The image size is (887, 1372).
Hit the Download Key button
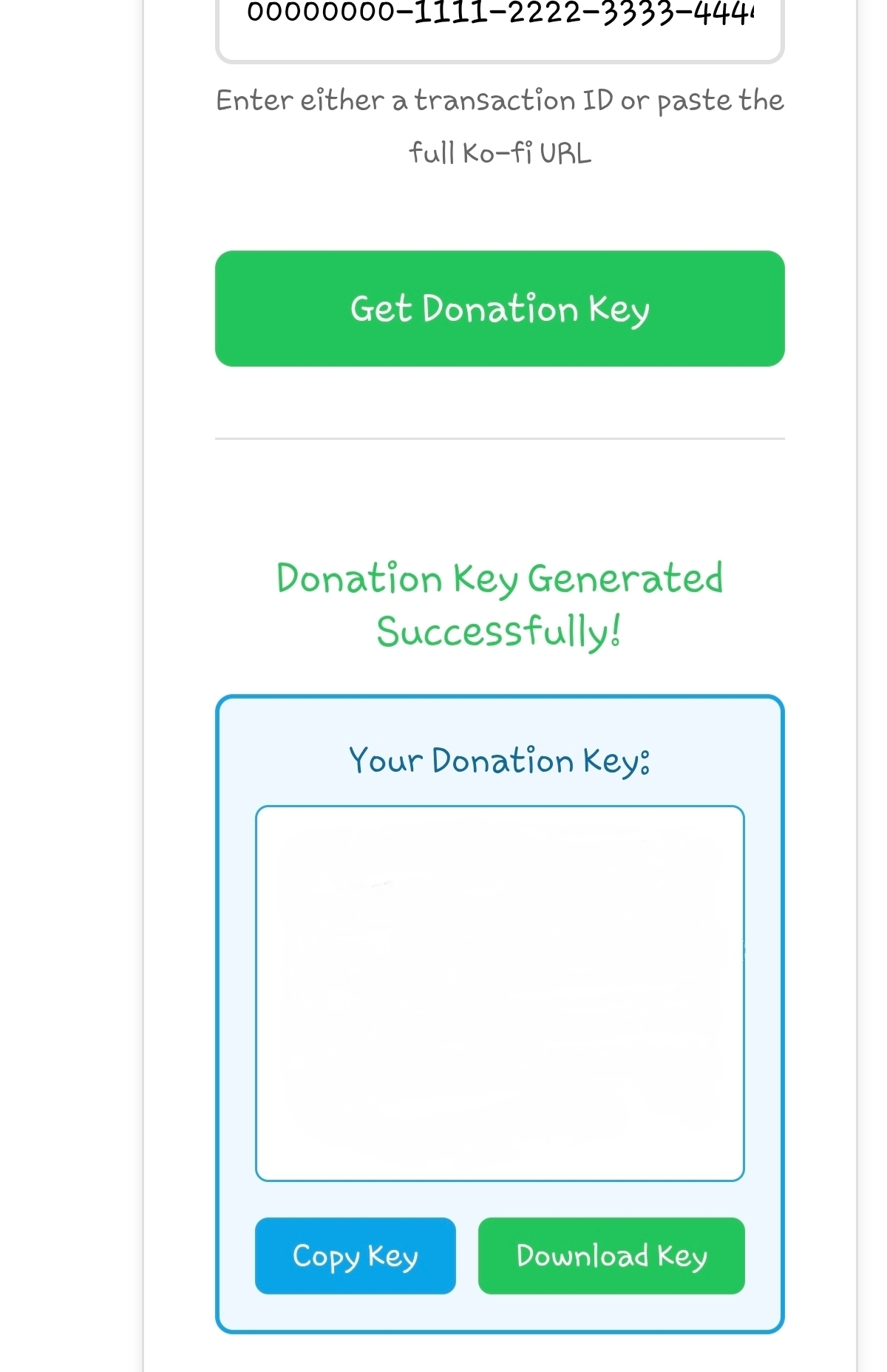coord(611,1256)
